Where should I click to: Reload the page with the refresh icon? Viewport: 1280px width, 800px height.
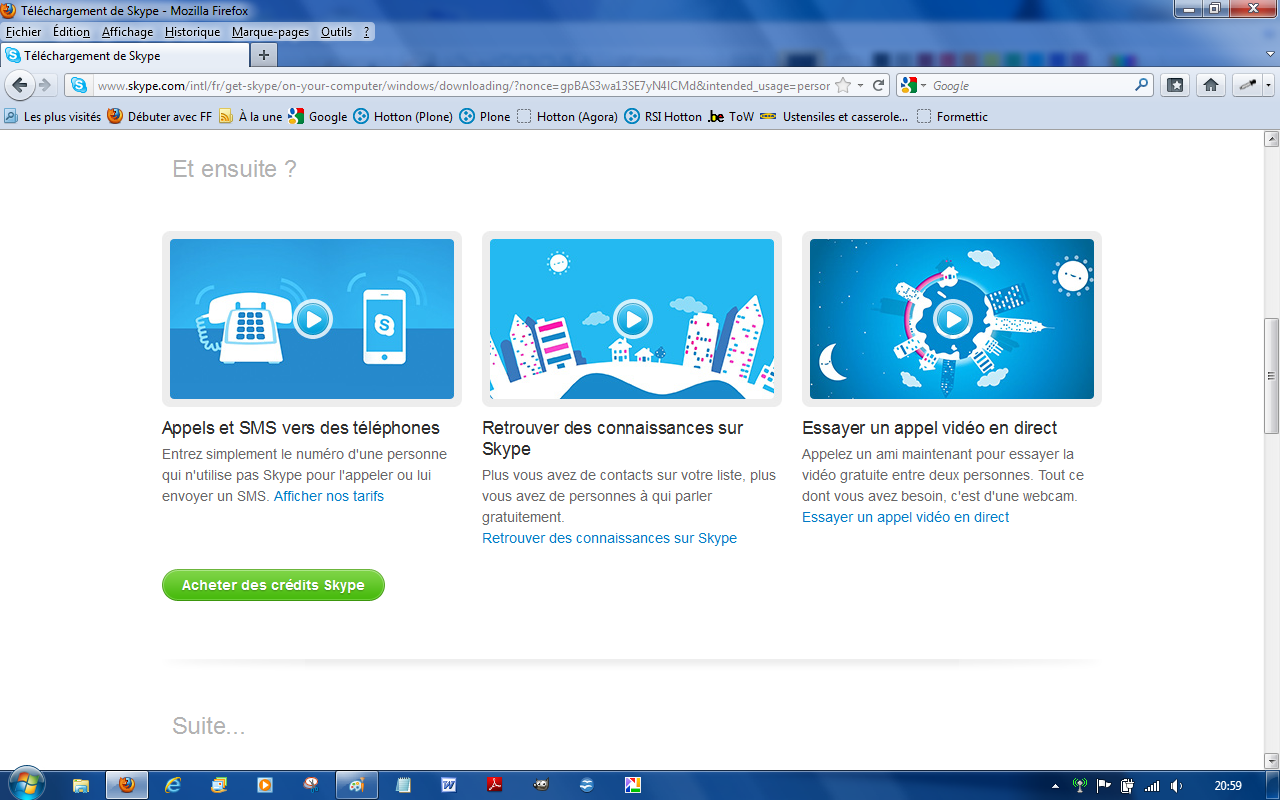coord(879,85)
